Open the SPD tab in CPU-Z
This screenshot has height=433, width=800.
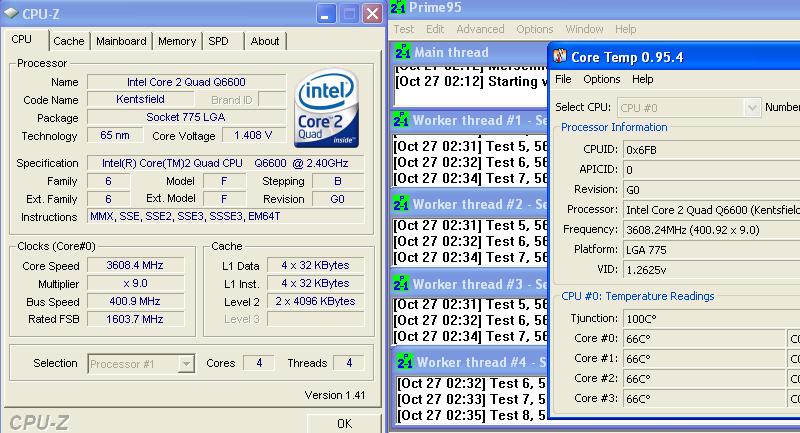click(x=218, y=41)
